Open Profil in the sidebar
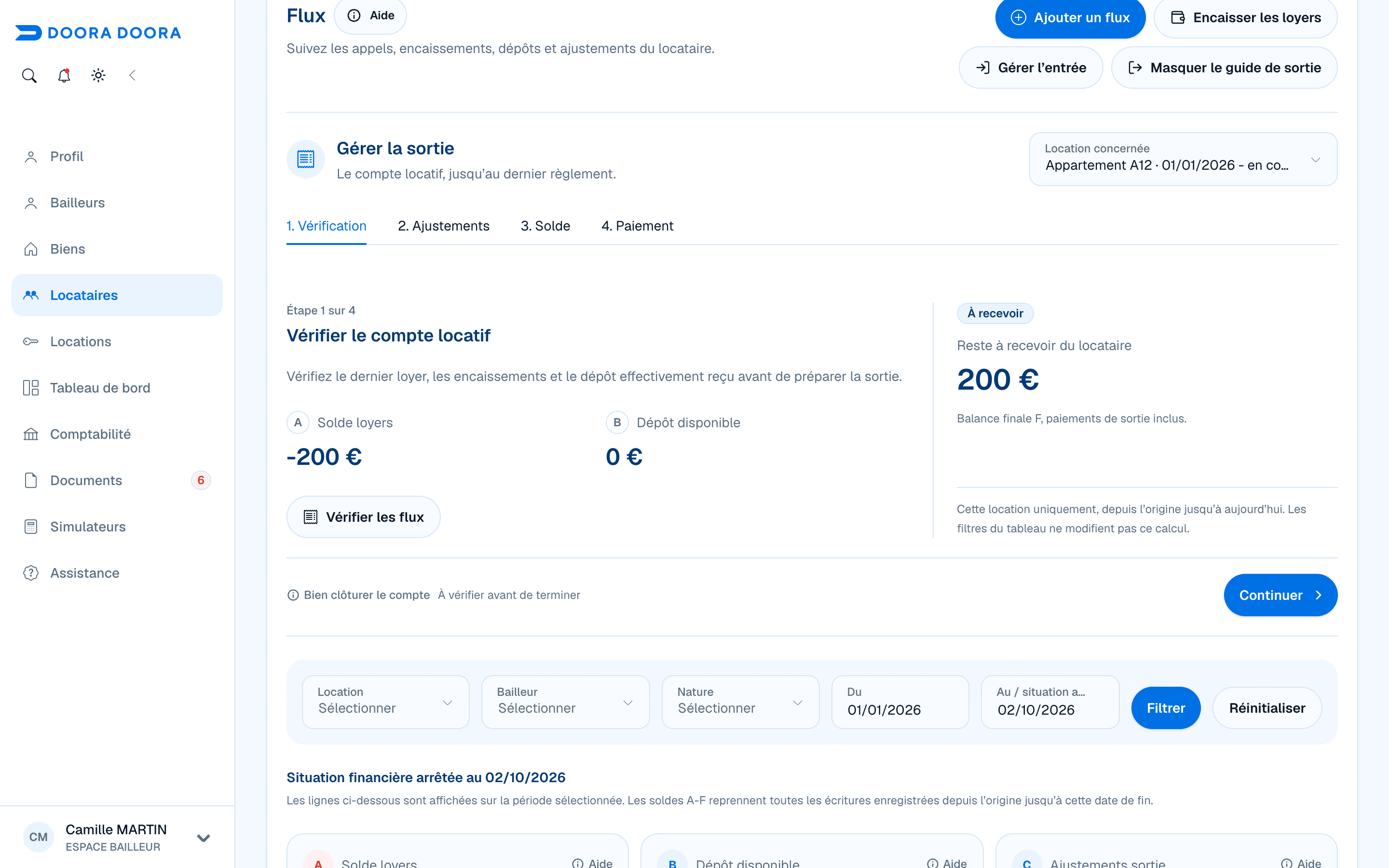 [117, 156]
